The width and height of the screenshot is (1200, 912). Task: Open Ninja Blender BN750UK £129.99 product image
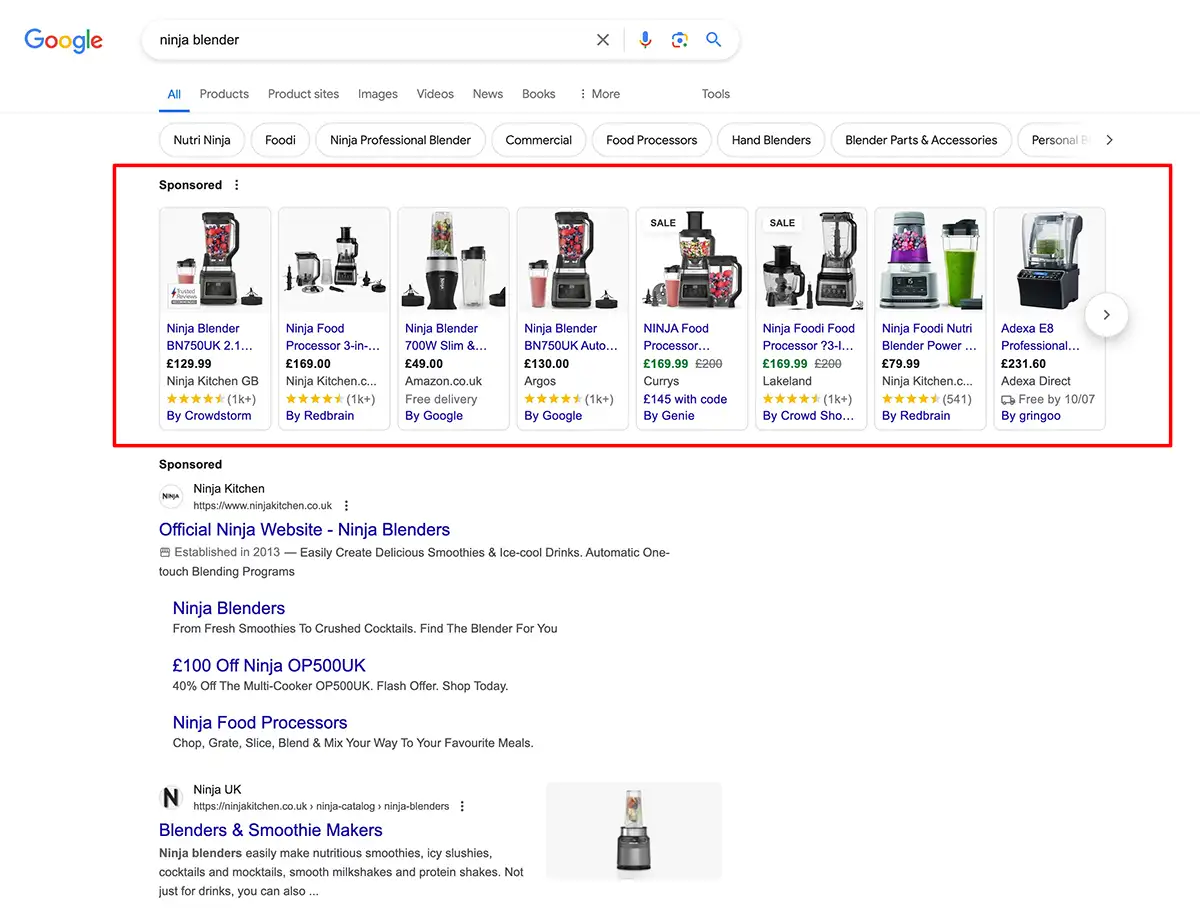click(215, 260)
